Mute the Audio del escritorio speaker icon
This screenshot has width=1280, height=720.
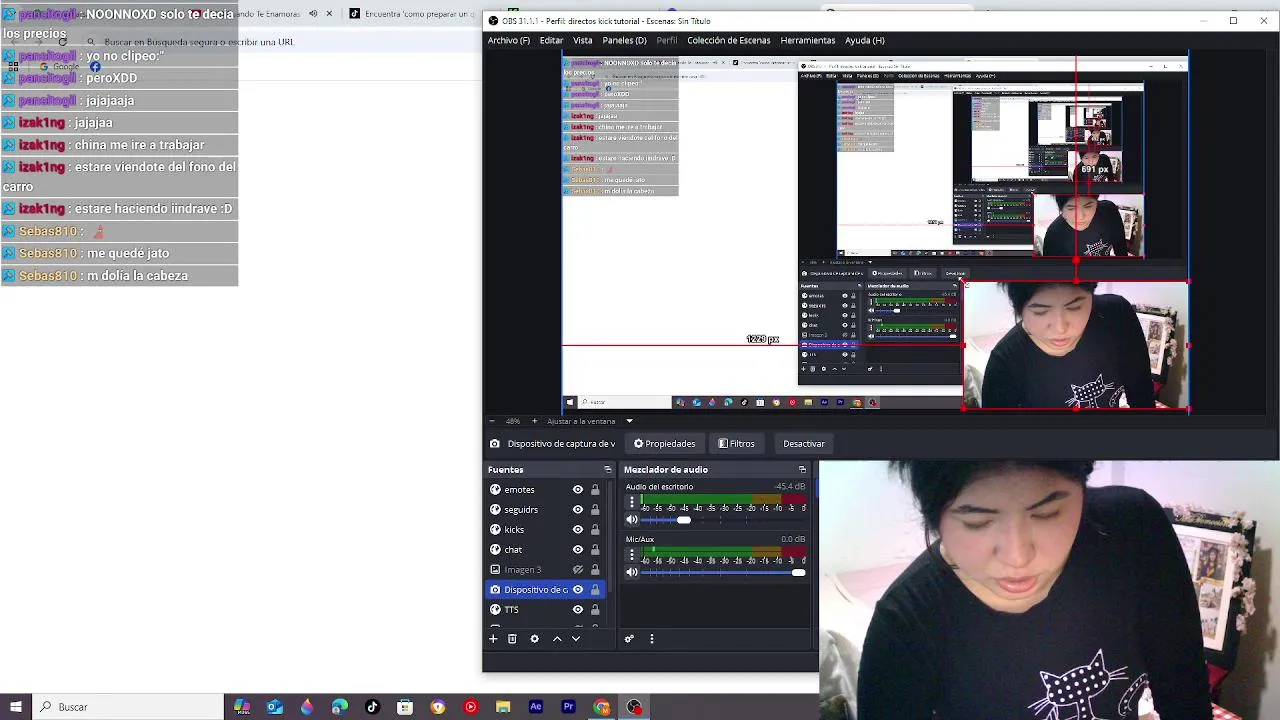pos(632,520)
